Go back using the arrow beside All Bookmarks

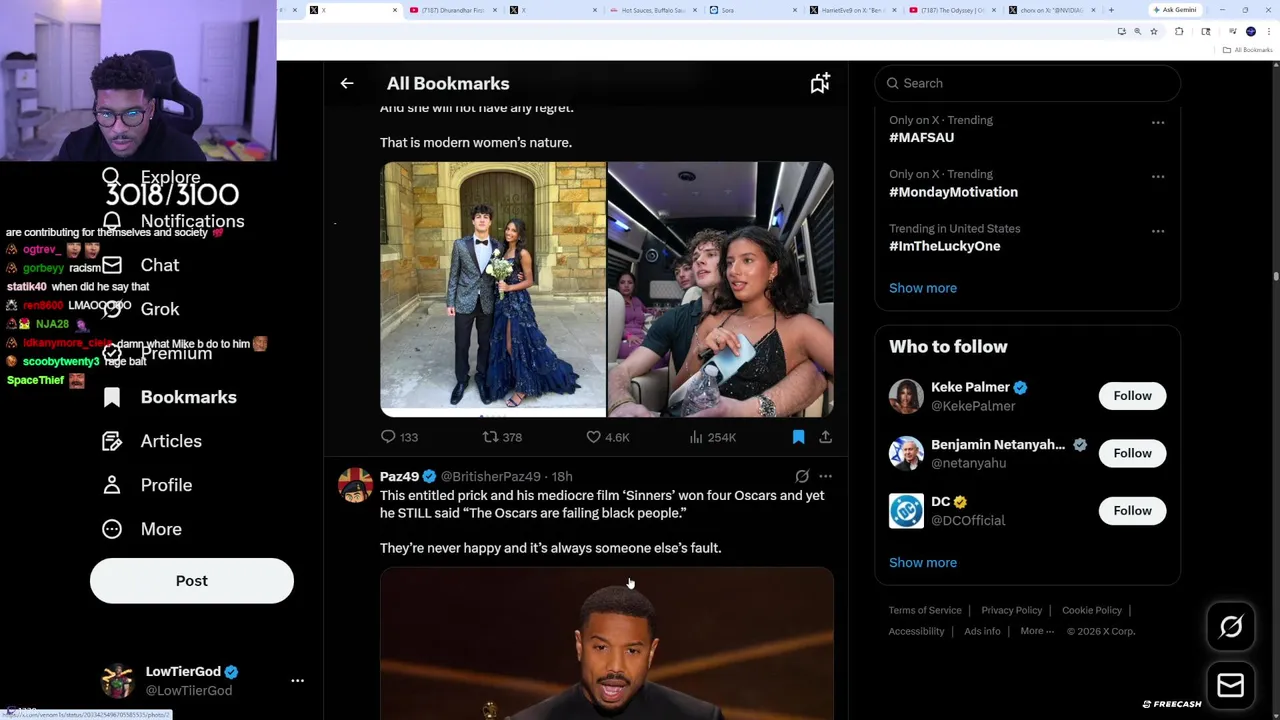[347, 84]
